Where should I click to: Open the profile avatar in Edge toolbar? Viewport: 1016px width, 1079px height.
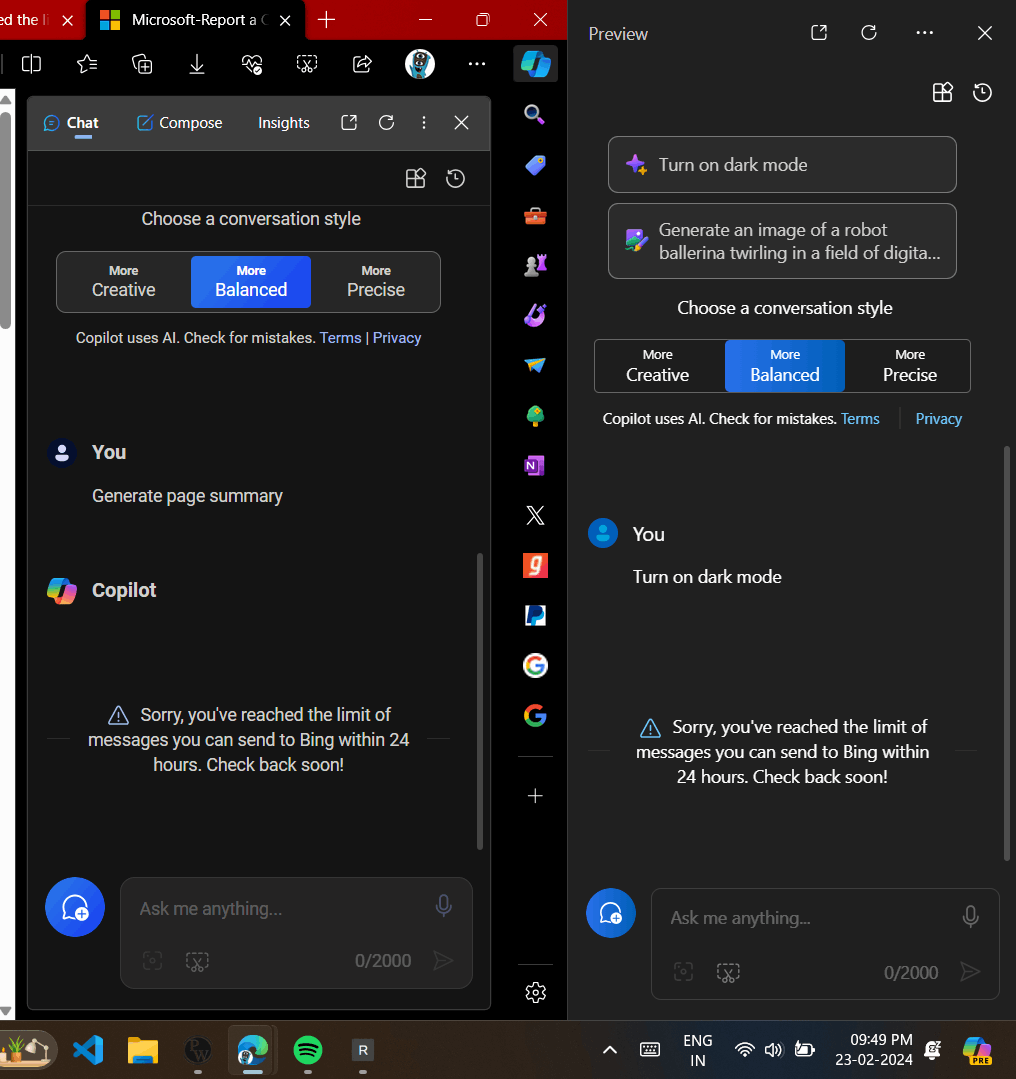[x=420, y=64]
